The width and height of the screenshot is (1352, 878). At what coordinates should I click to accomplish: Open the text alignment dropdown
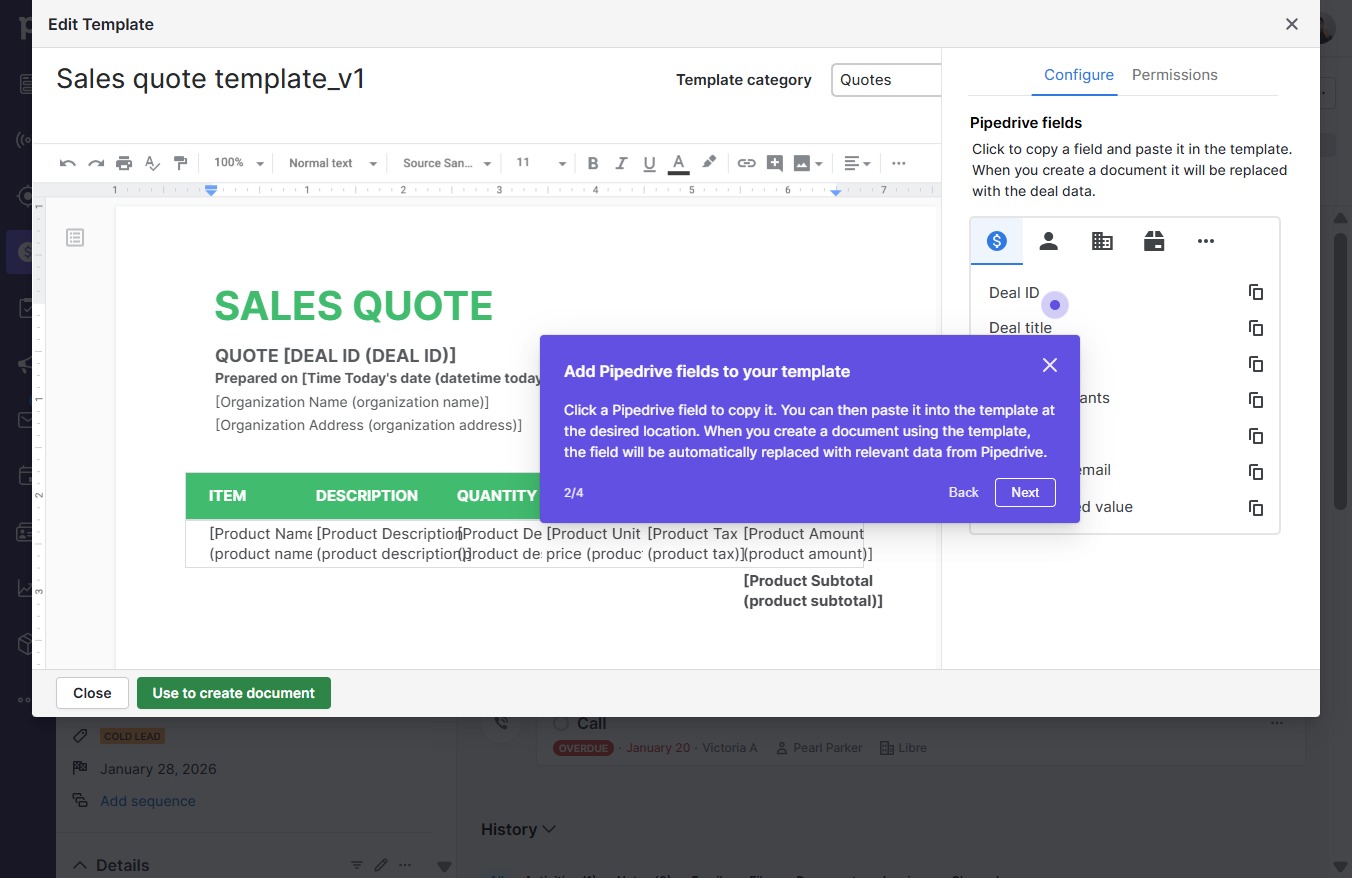tap(857, 163)
